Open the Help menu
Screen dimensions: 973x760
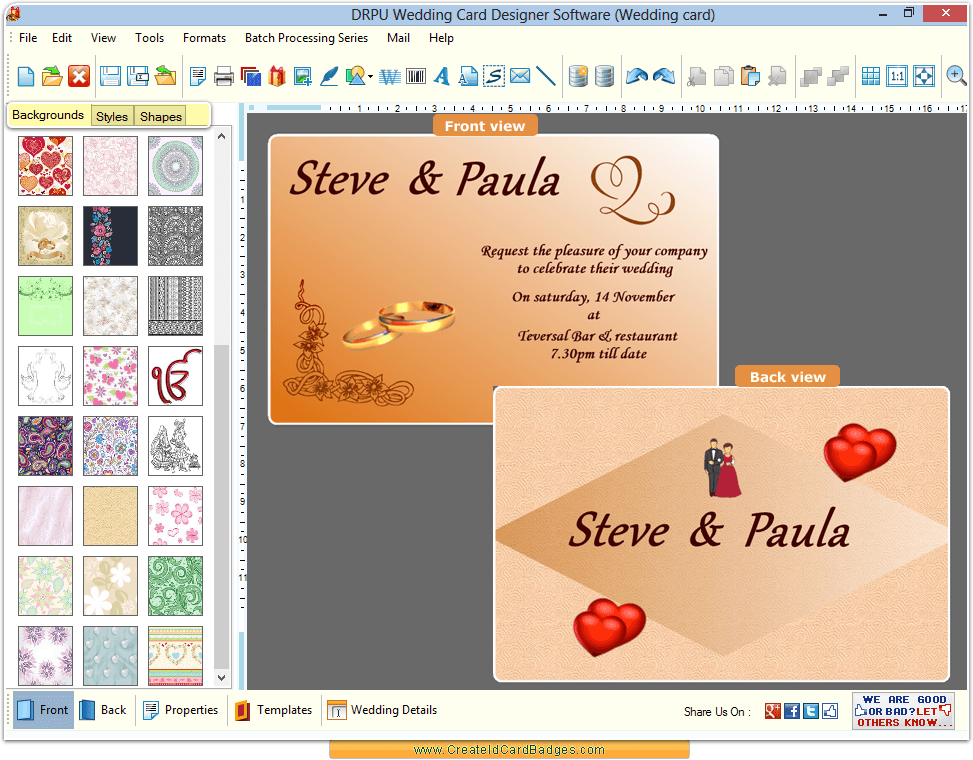(441, 38)
